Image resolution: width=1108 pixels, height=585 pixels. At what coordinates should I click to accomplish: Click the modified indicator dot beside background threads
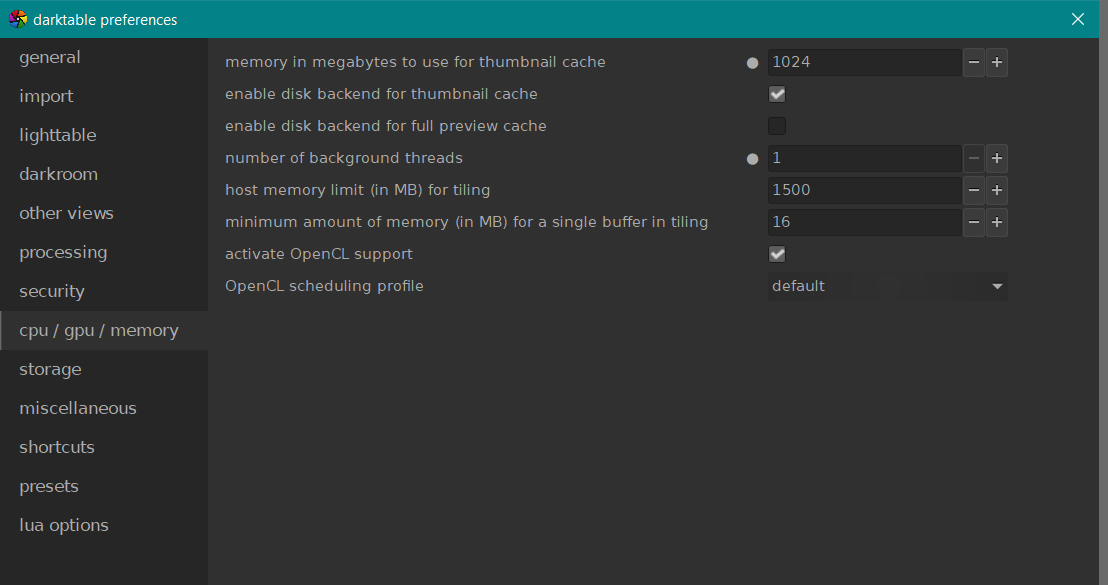[753, 159]
